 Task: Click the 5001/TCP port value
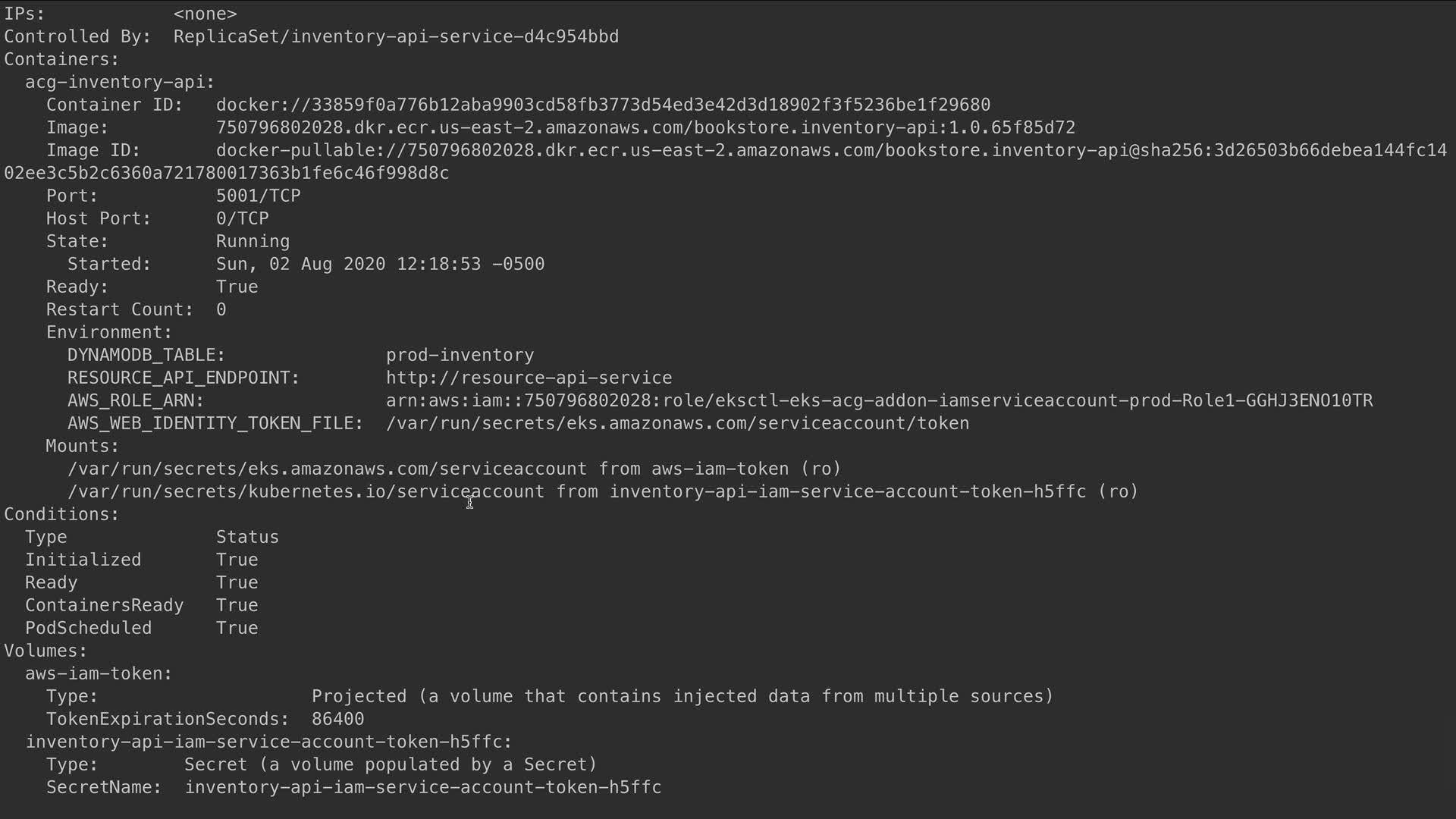click(x=258, y=196)
